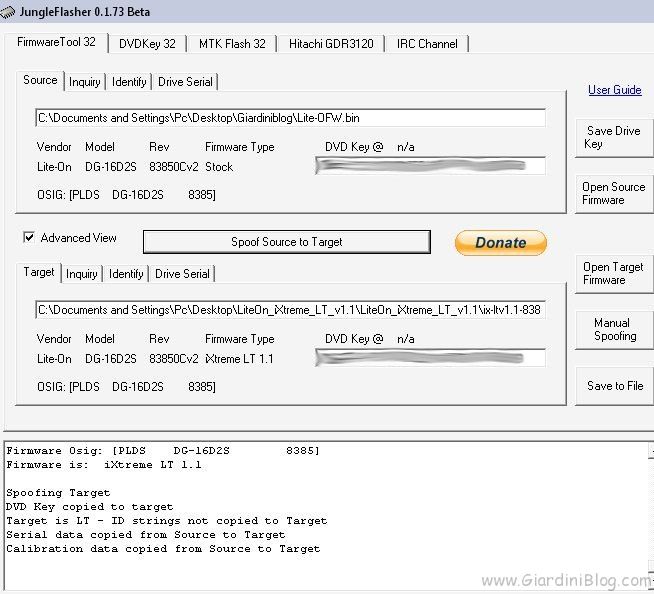Click the Lite-OFW.bin source path field
Screen dimensions: 654x594
(x=290, y=118)
